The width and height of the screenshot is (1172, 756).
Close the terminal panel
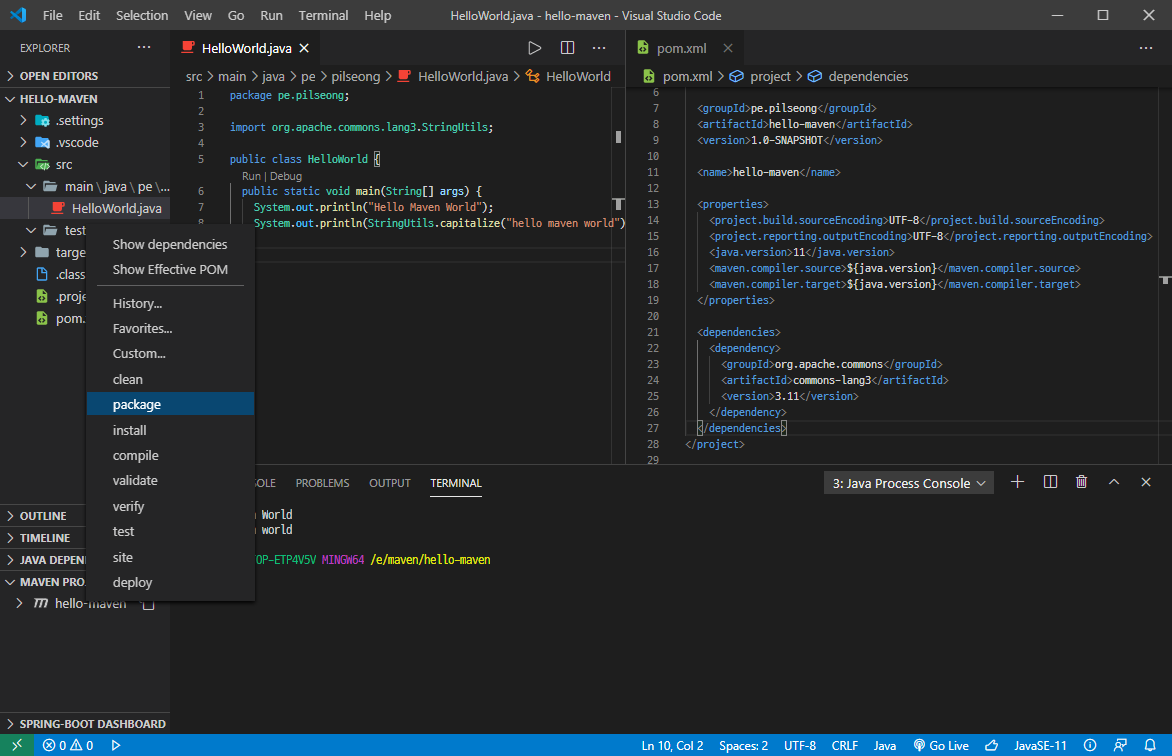1146,482
